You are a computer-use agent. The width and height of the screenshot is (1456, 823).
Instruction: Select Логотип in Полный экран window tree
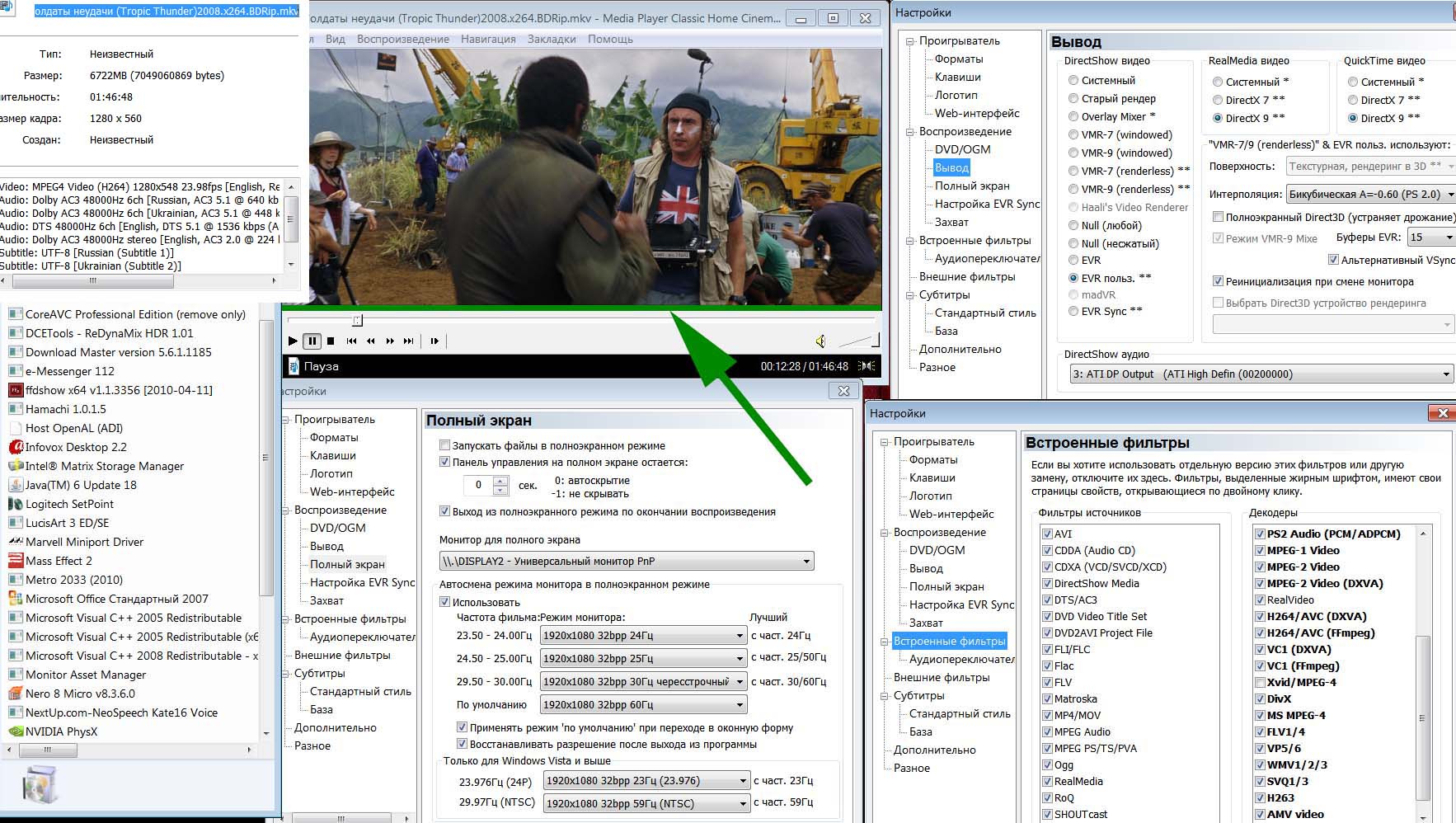pos(331,473)
